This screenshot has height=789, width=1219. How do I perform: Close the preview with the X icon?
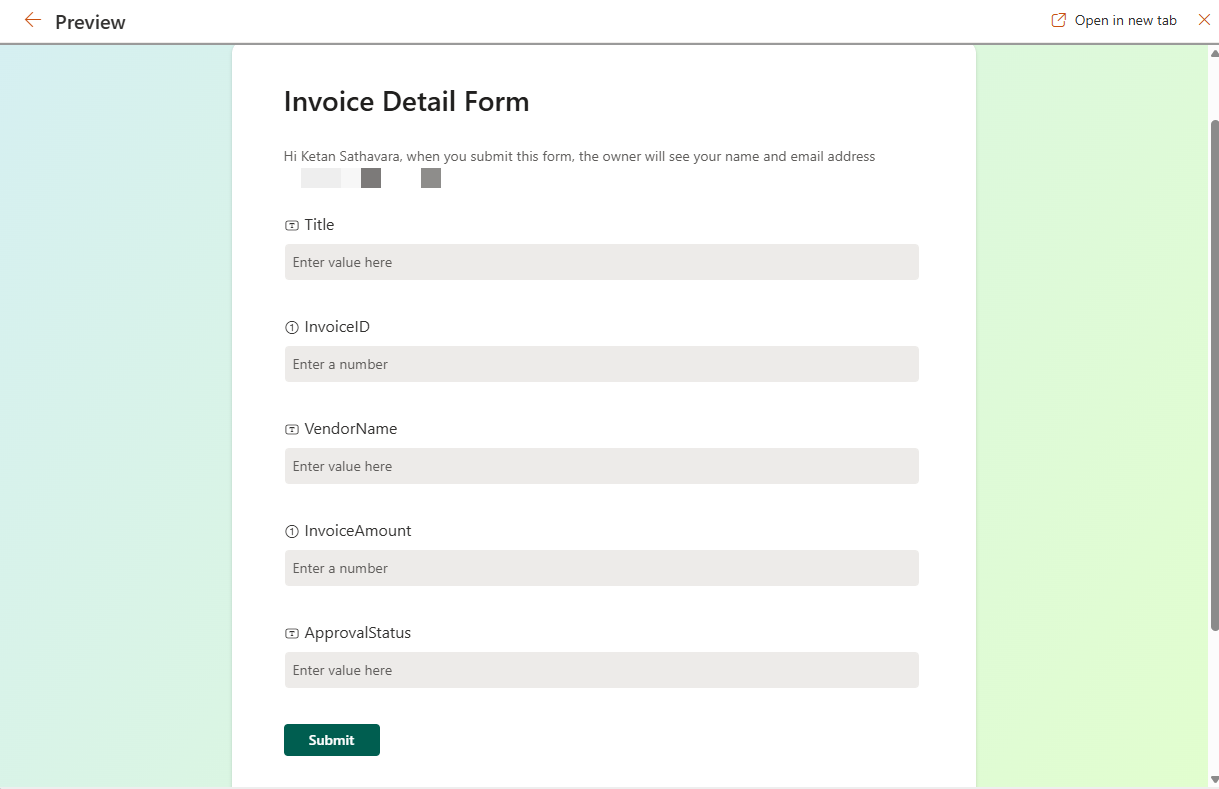click(x=1204, y=20)
